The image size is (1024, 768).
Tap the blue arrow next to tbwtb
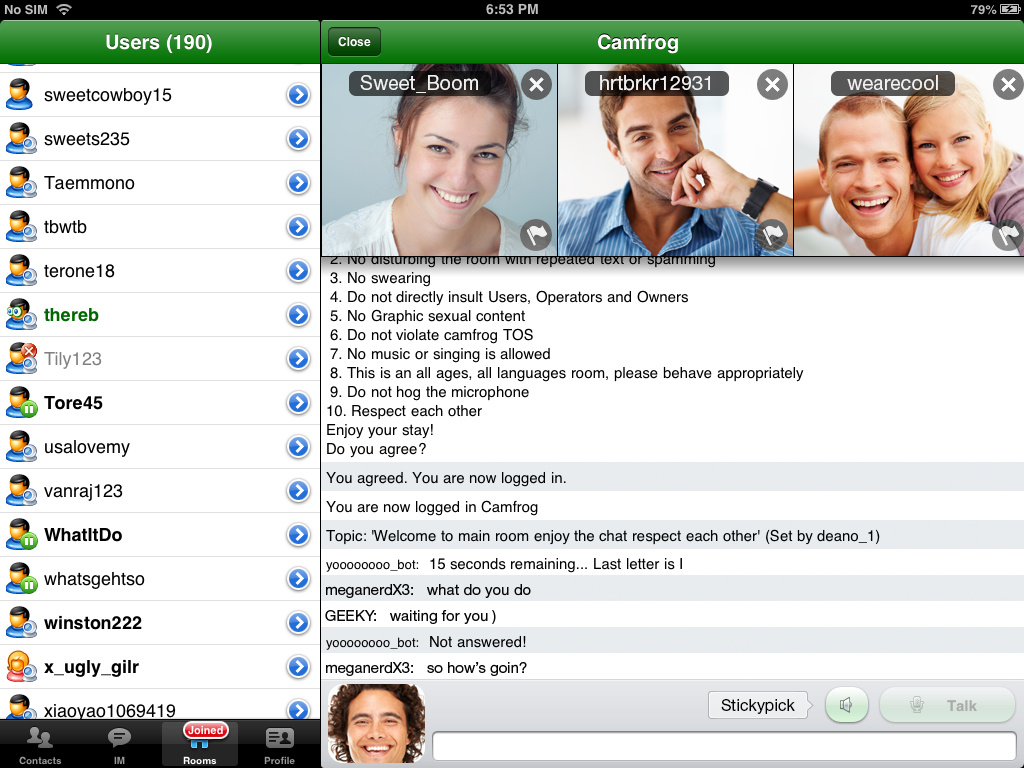coord(298,227)
